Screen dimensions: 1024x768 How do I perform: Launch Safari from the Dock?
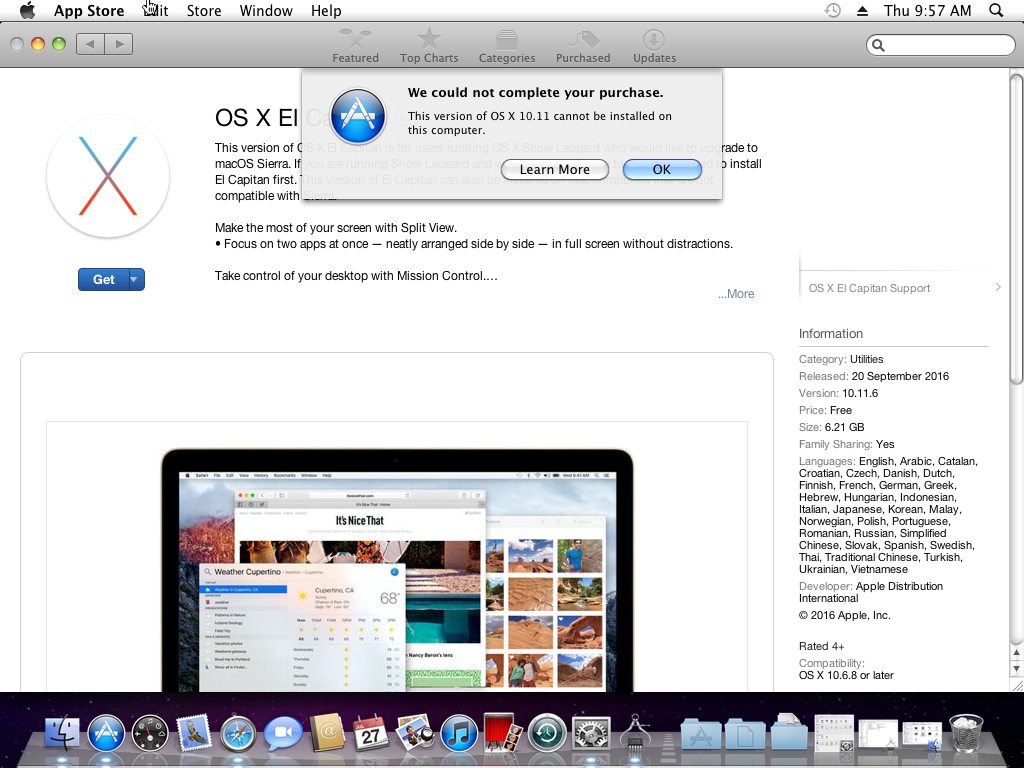238,733
